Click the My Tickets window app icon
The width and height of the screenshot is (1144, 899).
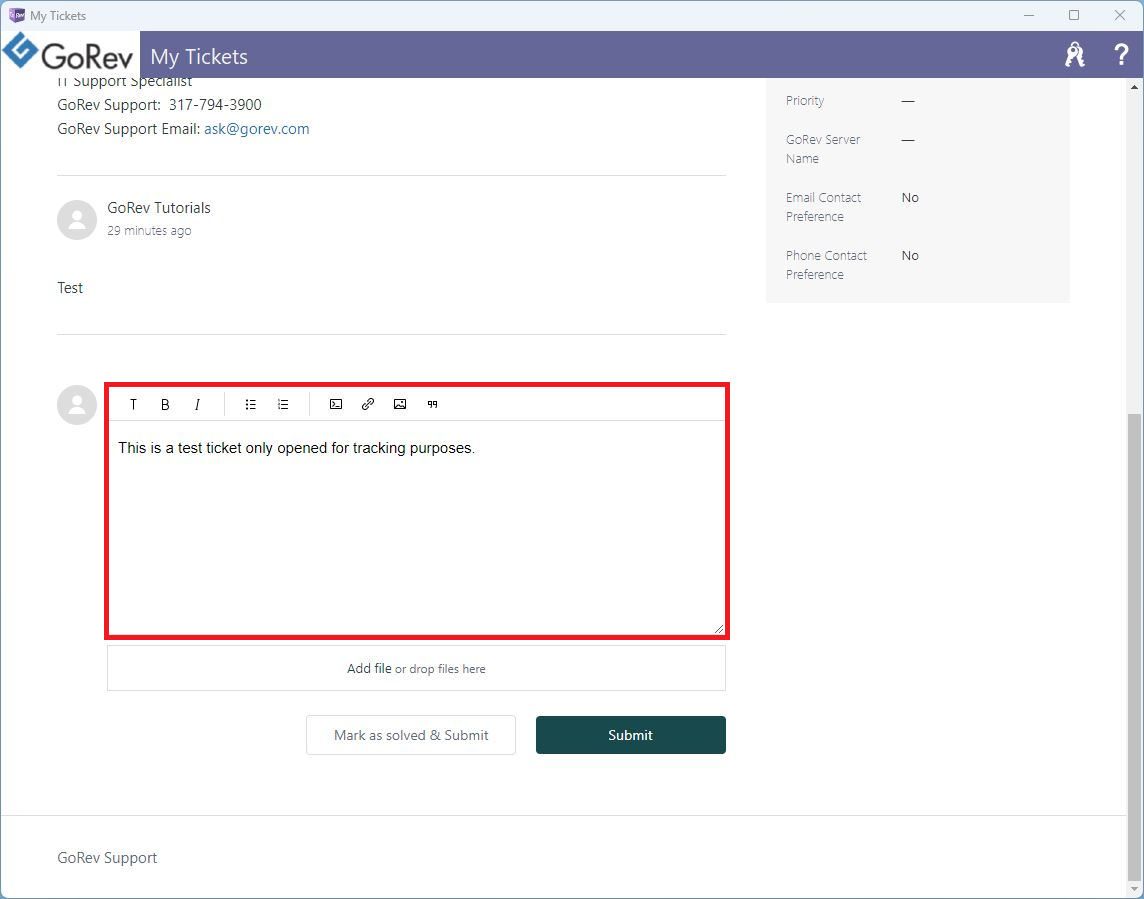pyautogui.click(x=16, y=15)
